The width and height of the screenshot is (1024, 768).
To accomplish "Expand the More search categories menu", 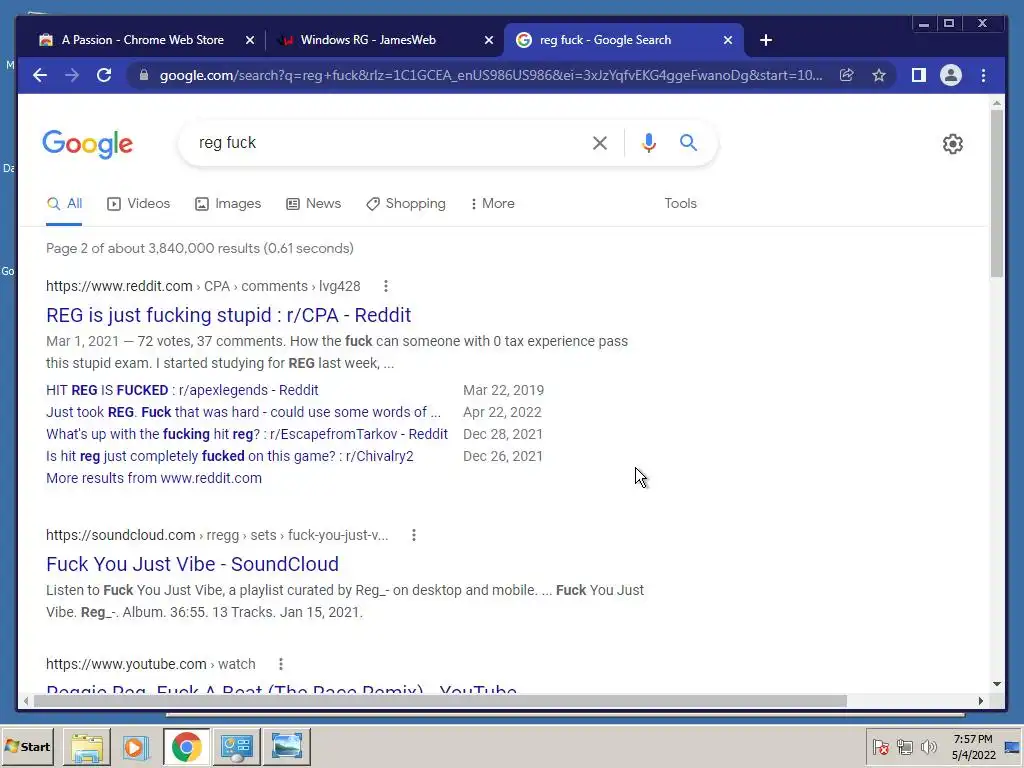I will tap(492, 204).
